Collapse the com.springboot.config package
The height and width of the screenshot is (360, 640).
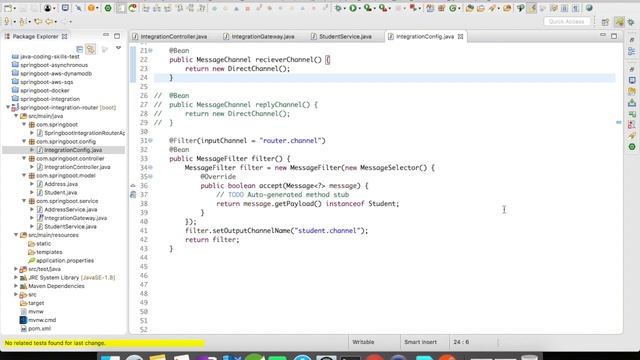[24, 141]
